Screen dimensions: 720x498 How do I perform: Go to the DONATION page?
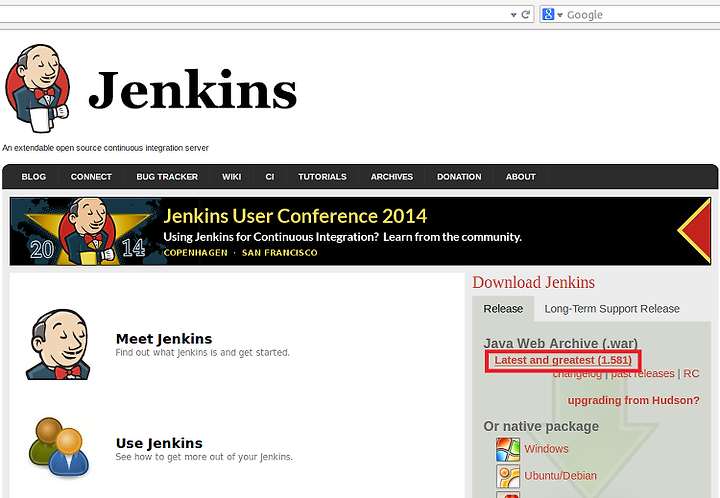coord(459,177)
